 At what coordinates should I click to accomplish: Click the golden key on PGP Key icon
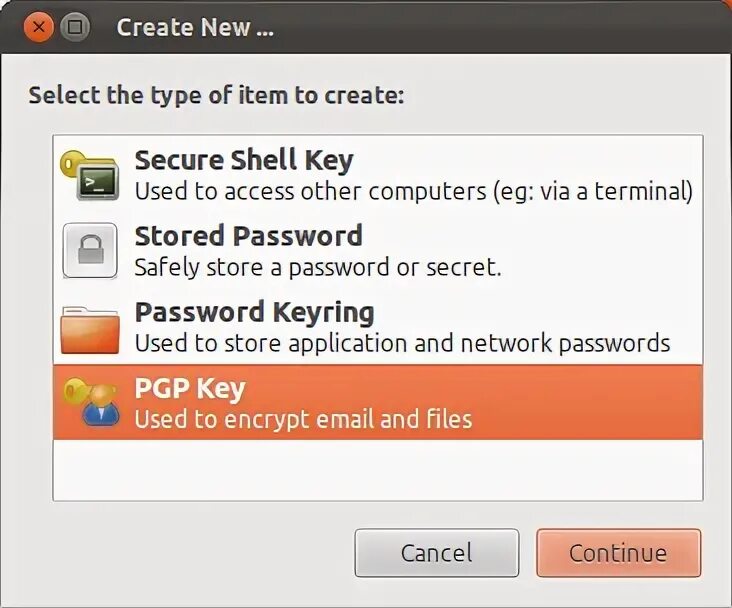click(x=74, y=392)
